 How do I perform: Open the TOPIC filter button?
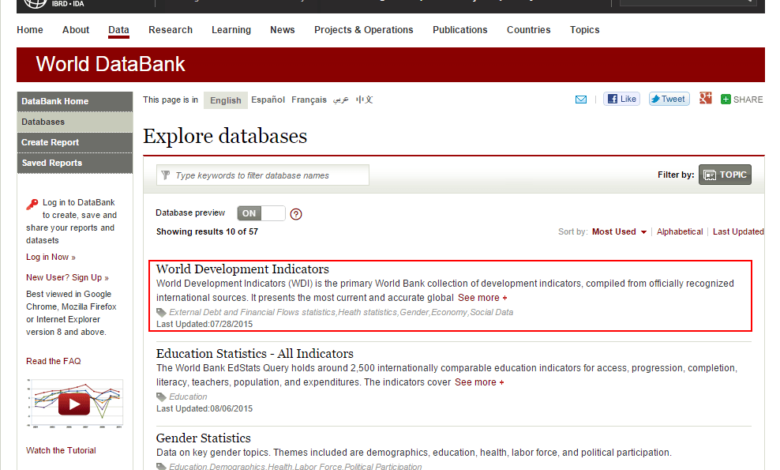[x=725, y=175]
